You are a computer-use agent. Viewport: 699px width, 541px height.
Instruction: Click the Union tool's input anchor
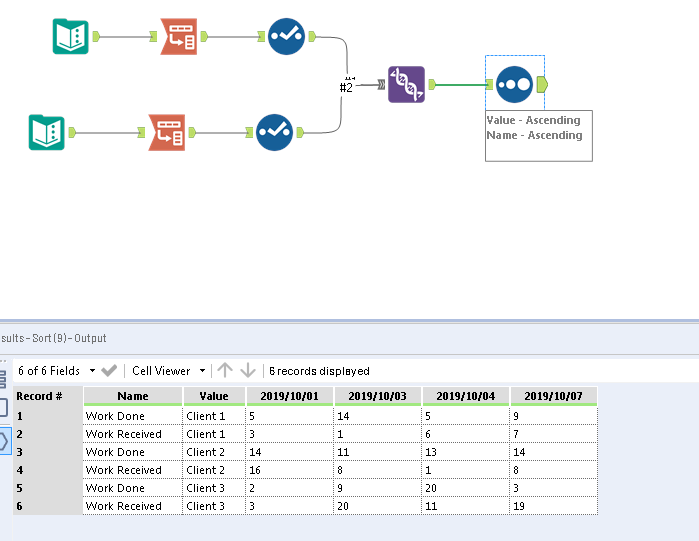(382, 84)
